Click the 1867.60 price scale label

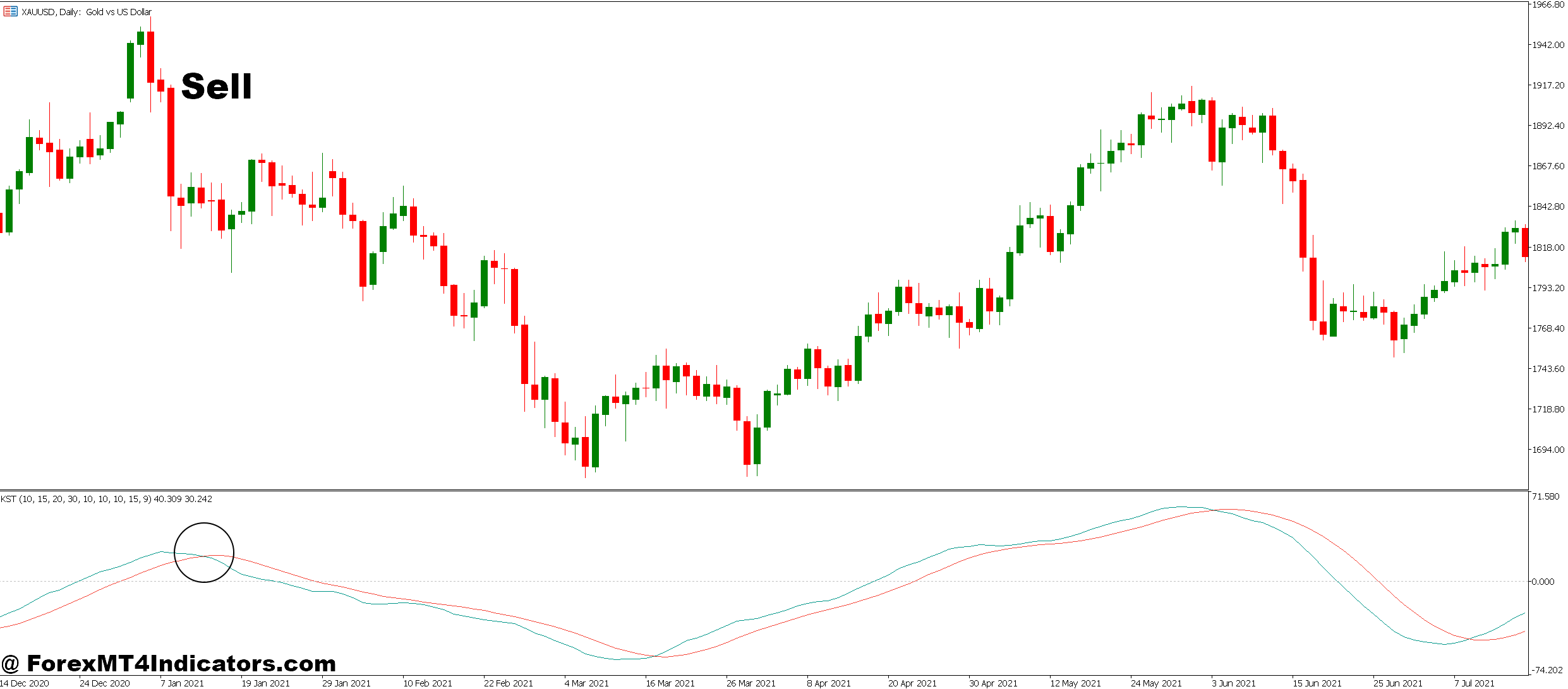[x=1547, y=166]
